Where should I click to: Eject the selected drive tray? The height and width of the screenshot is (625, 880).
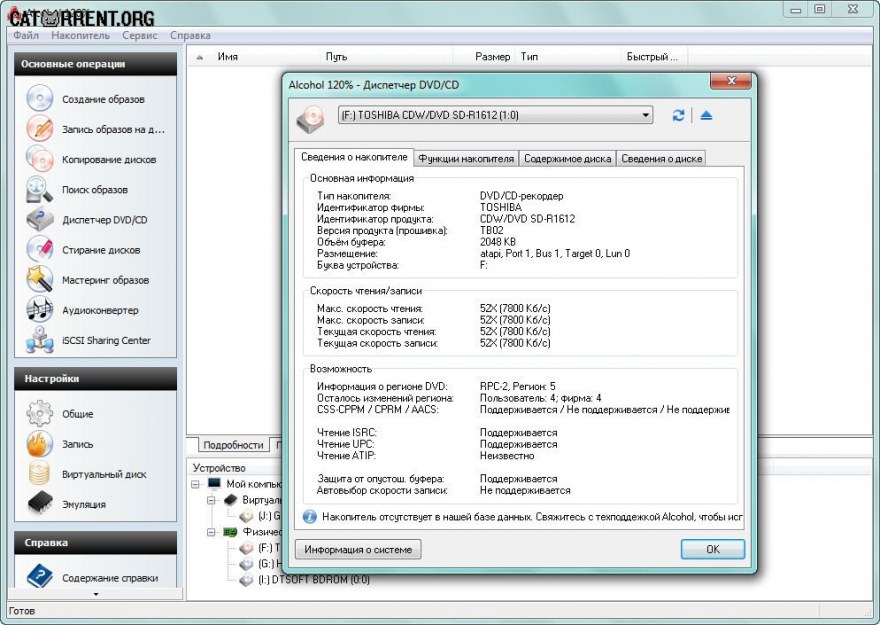tap(706, 116)
